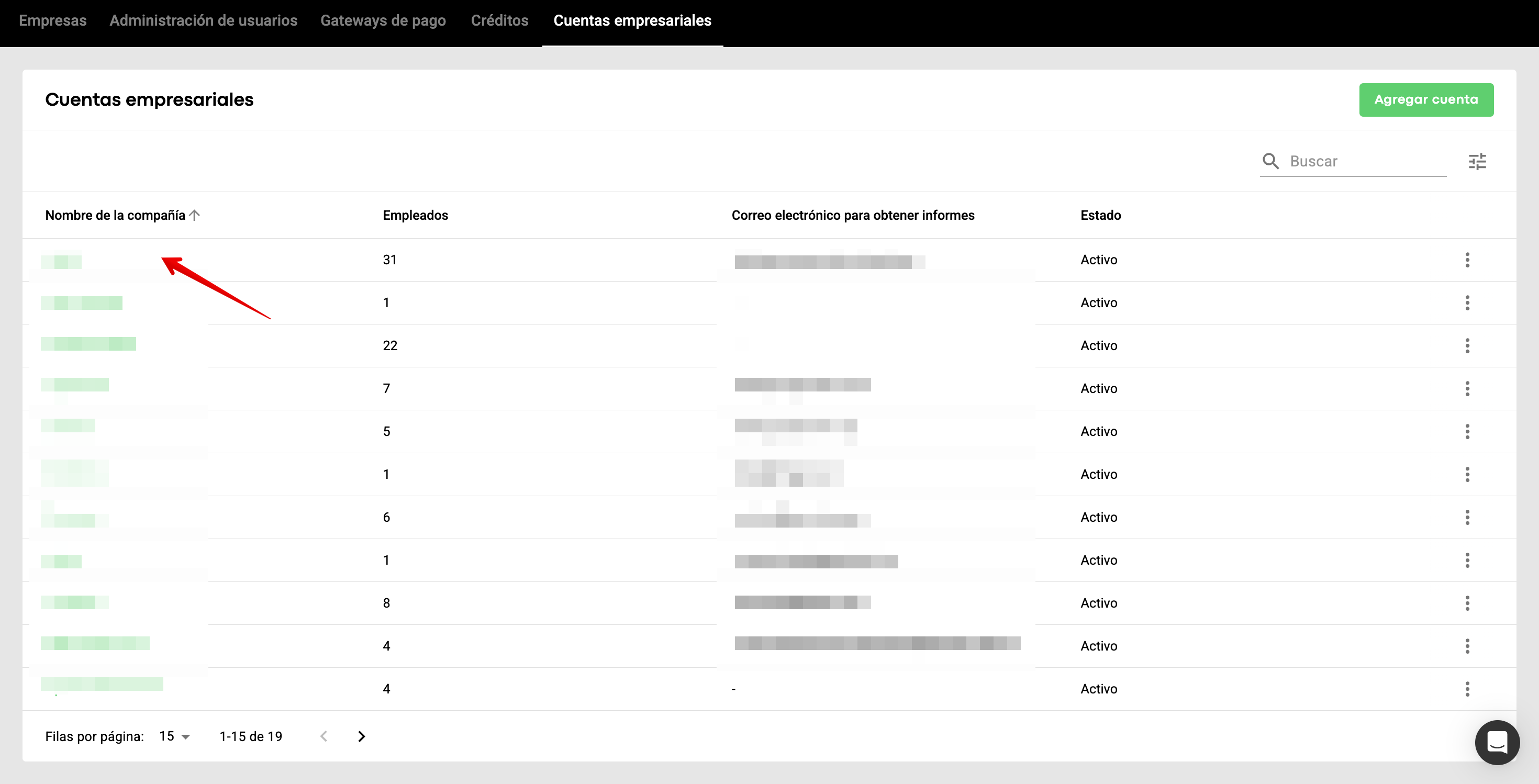Viewport: 1539px width, 784px height.
Task: Sort by Empleados column header
Action: point(415,215)
